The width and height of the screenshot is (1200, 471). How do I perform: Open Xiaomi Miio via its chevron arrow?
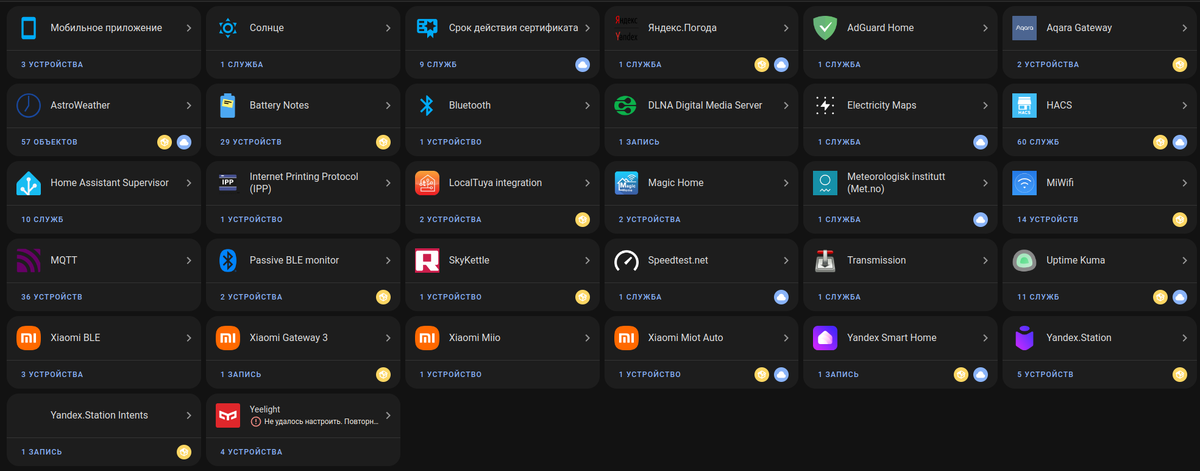pyautogui.click(x=587, y=338)
